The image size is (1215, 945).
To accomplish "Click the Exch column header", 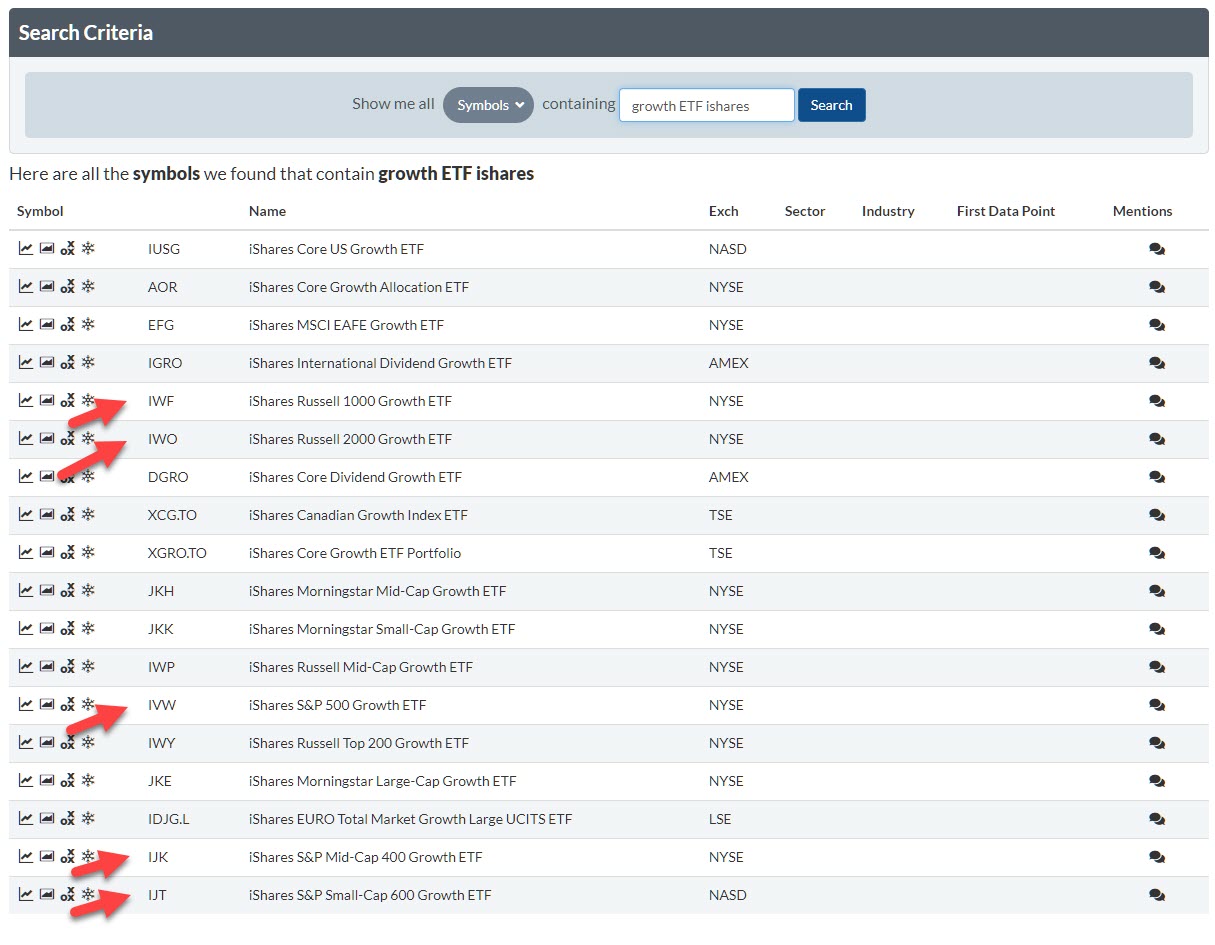I will [724, 211].
